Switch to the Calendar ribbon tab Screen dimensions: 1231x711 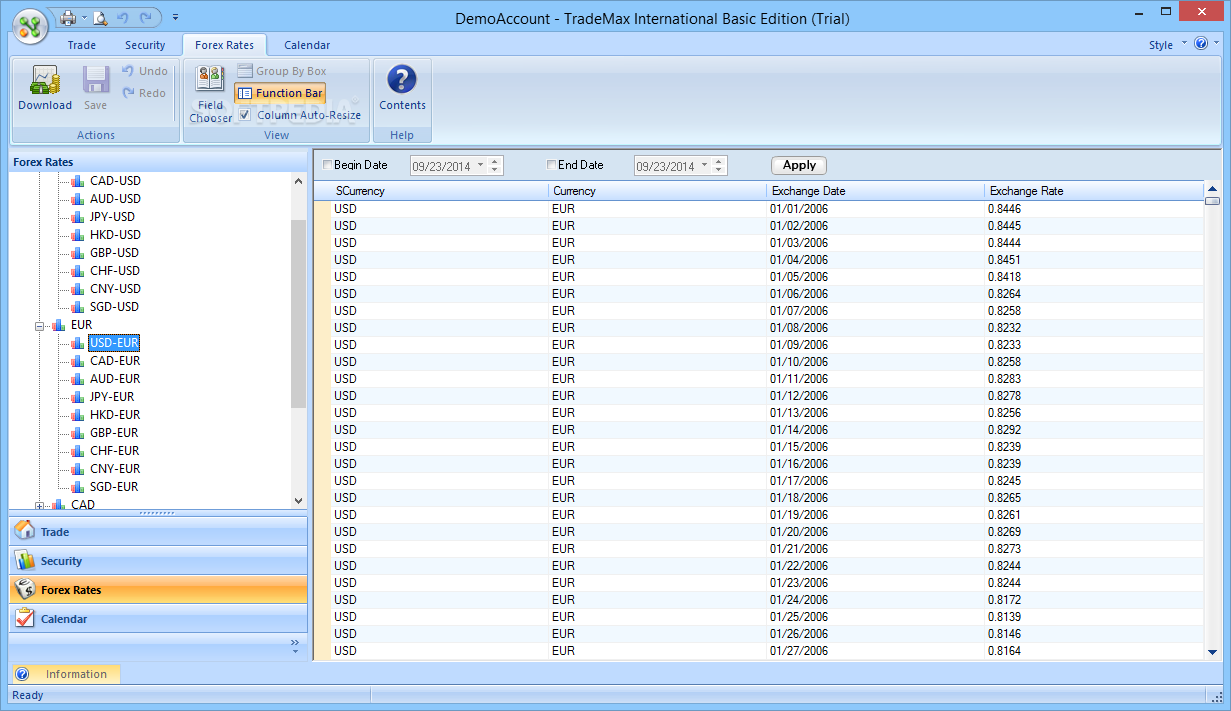(x=307, y=45)
